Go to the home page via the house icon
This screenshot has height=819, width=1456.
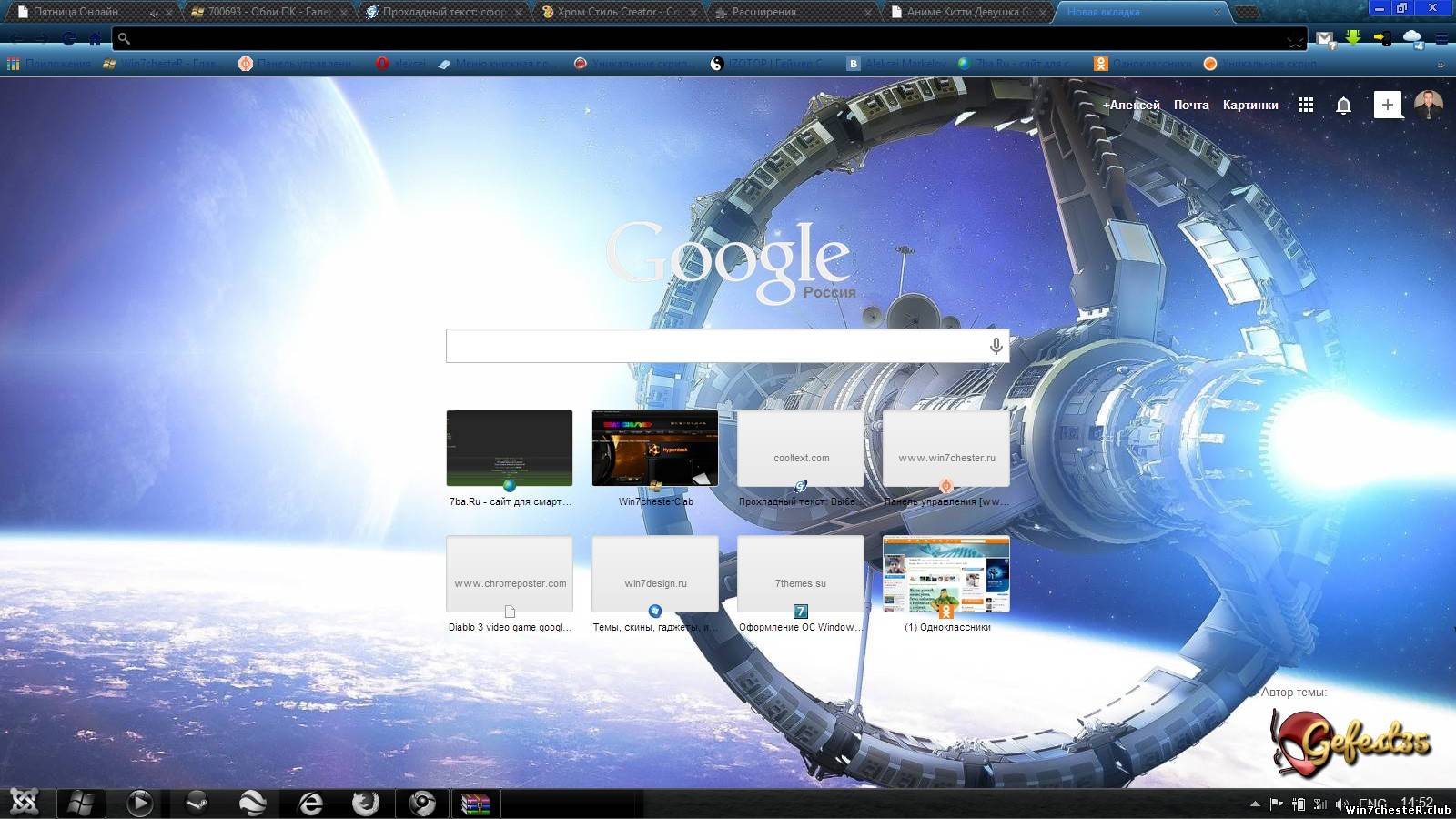95,38
